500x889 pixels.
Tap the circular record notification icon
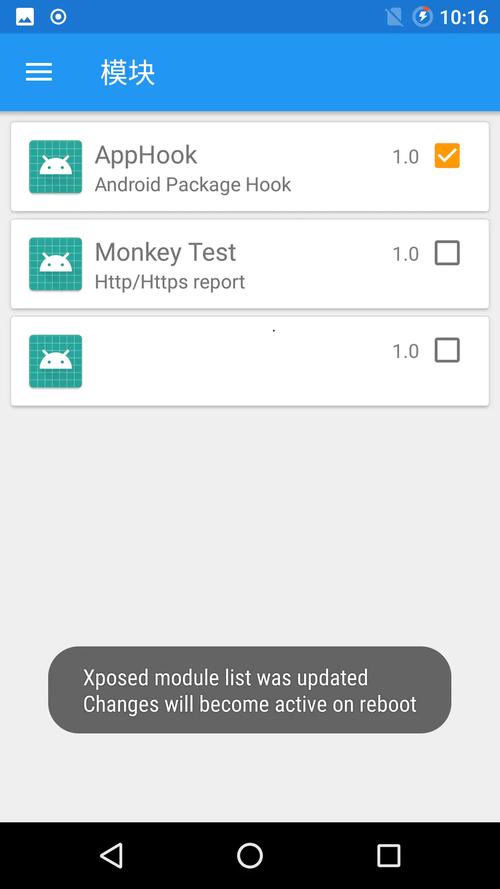58,17
